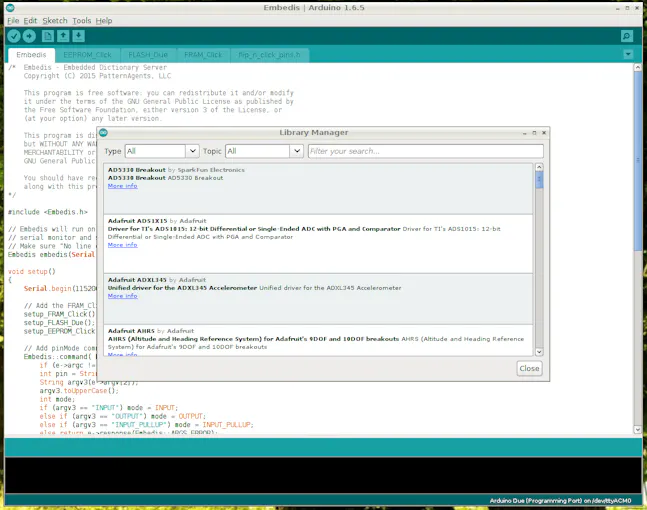Click code editor scroll down arrow
The image size is (647, 510).
[x=638, y=430]
